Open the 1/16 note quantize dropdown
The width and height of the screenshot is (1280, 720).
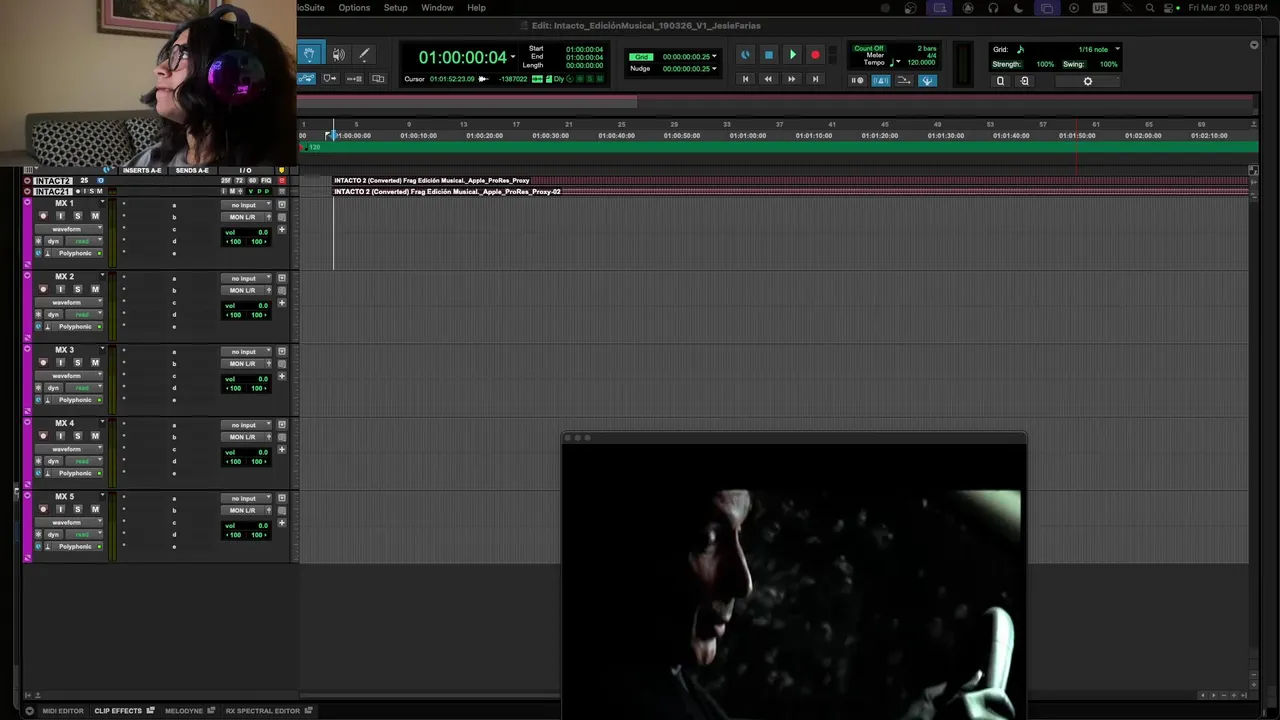[1117, 49]
